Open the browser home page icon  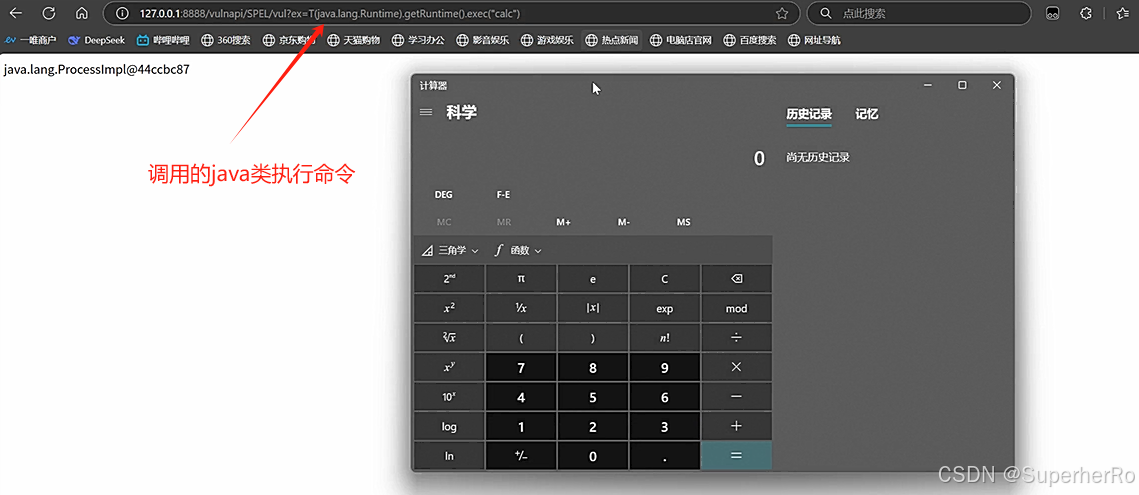(x=82, y=13)
